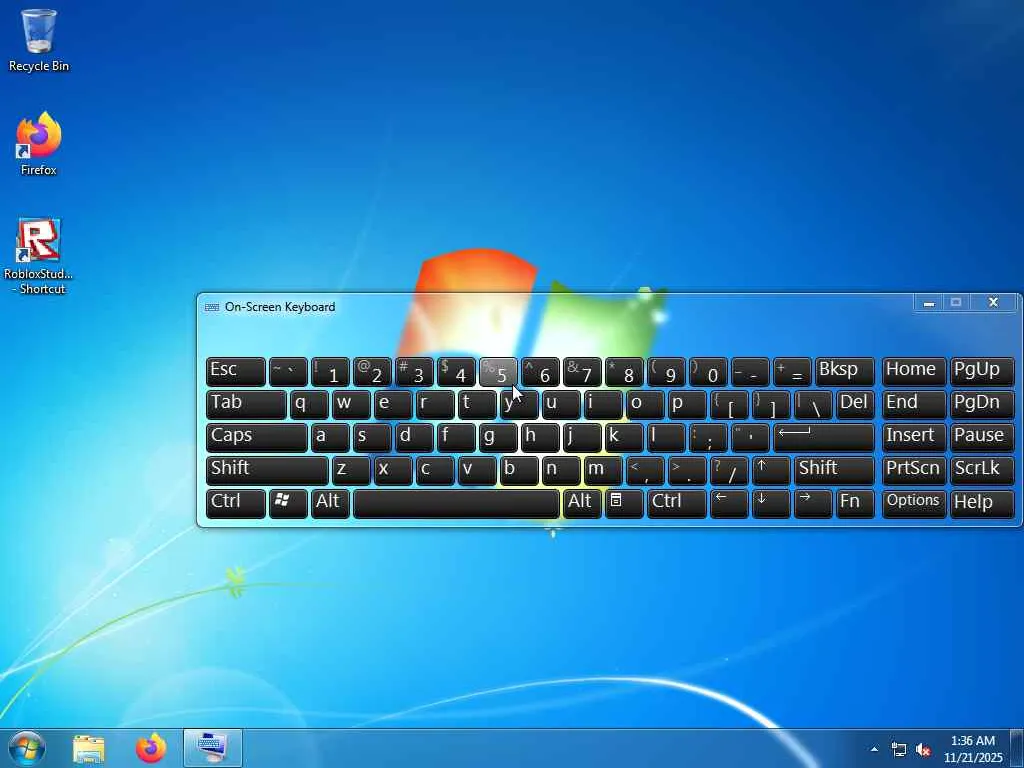The image size is (1024, 768).
Task: Open the taskbar clock showing 1:36 AM
Action: tap(972, 748)
